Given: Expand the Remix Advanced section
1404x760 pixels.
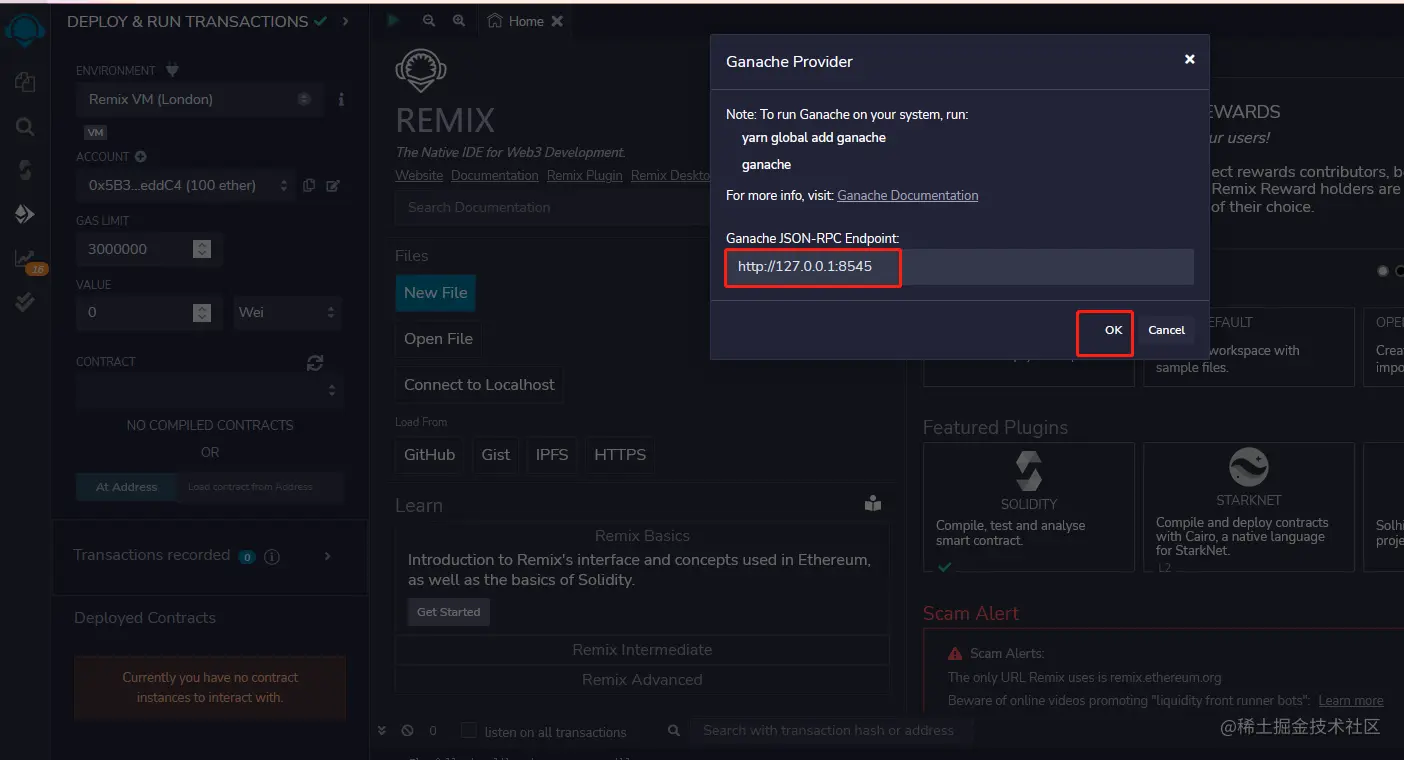Looking at the screenshot, I should (642, 680).
